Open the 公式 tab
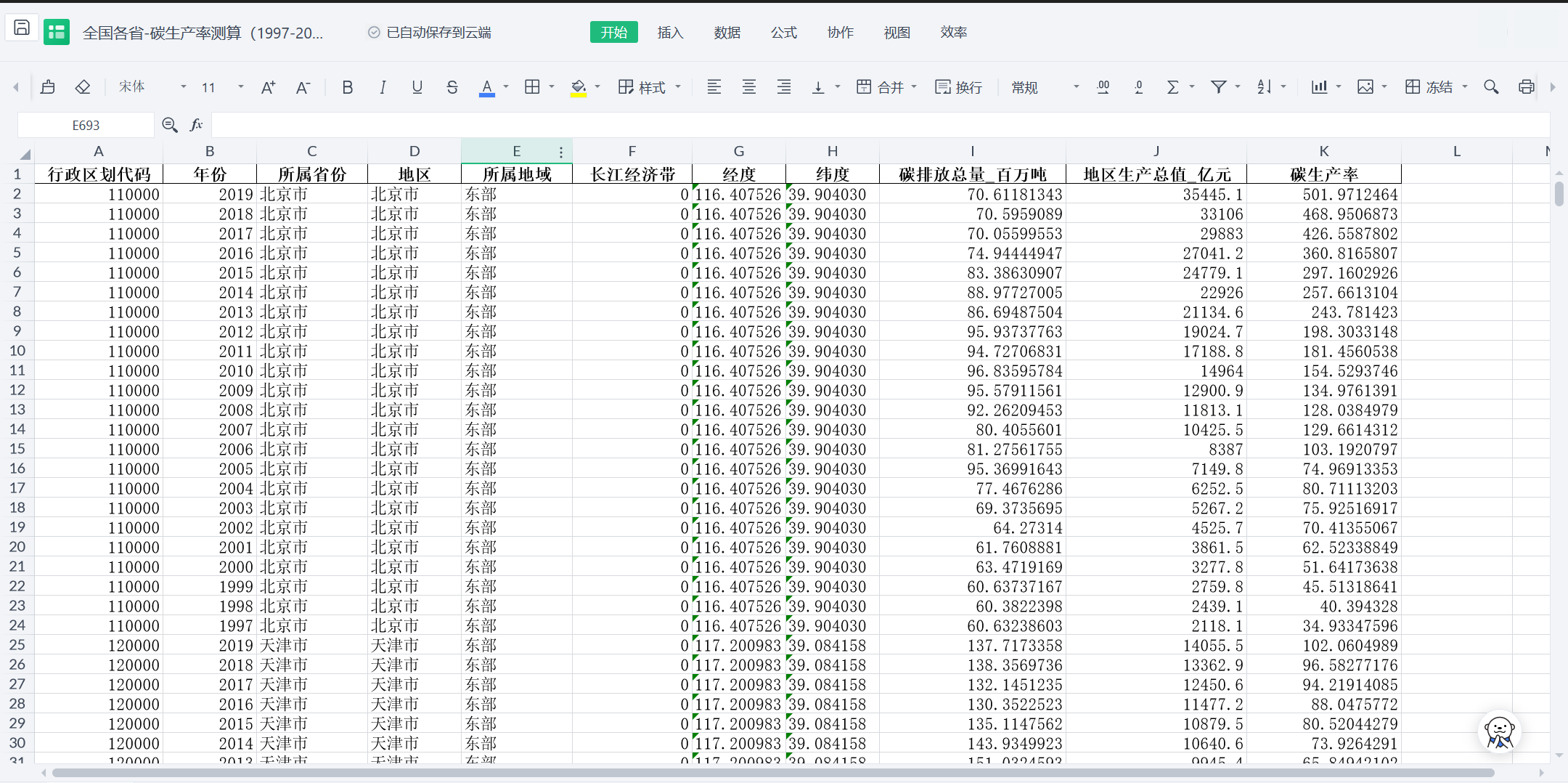 [x=783, y=33]
